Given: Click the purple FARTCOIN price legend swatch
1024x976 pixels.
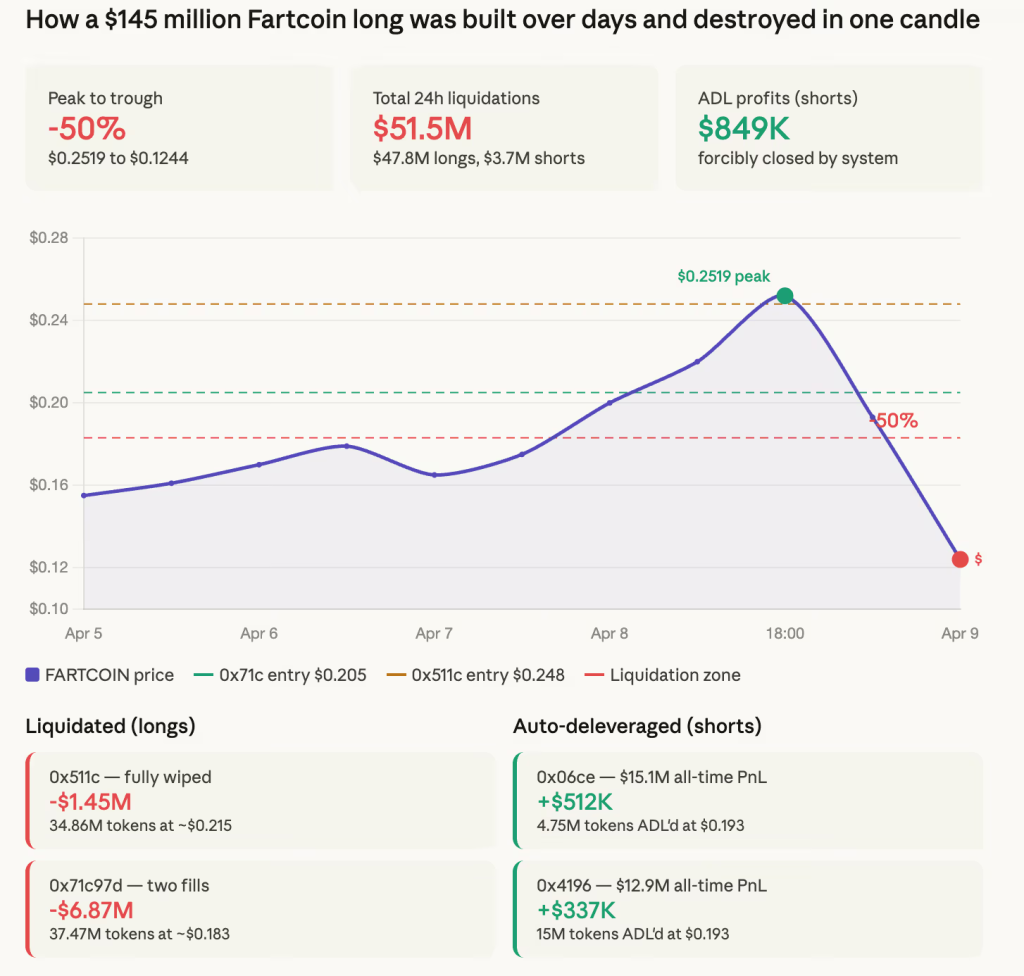Looking at the screenshot, I should click(x=33, y=675).
